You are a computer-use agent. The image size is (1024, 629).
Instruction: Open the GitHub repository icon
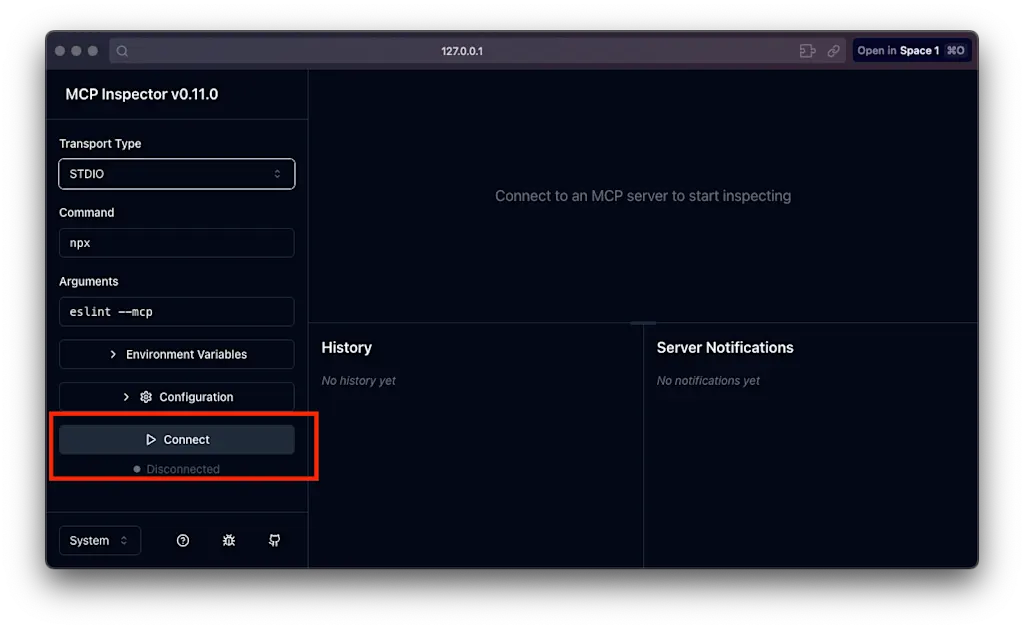[x=274, y=540]
